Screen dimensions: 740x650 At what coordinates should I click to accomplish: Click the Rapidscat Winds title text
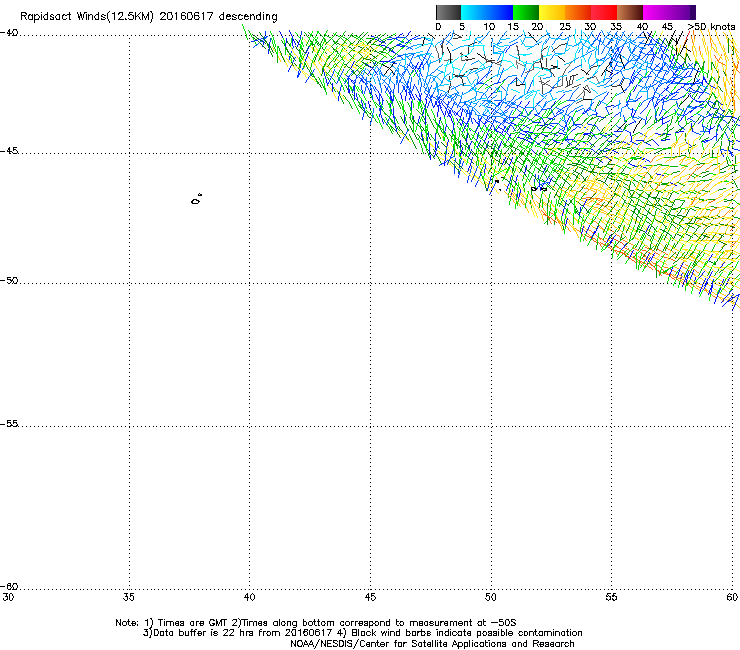pyautogui.click(x=149, y=17)
